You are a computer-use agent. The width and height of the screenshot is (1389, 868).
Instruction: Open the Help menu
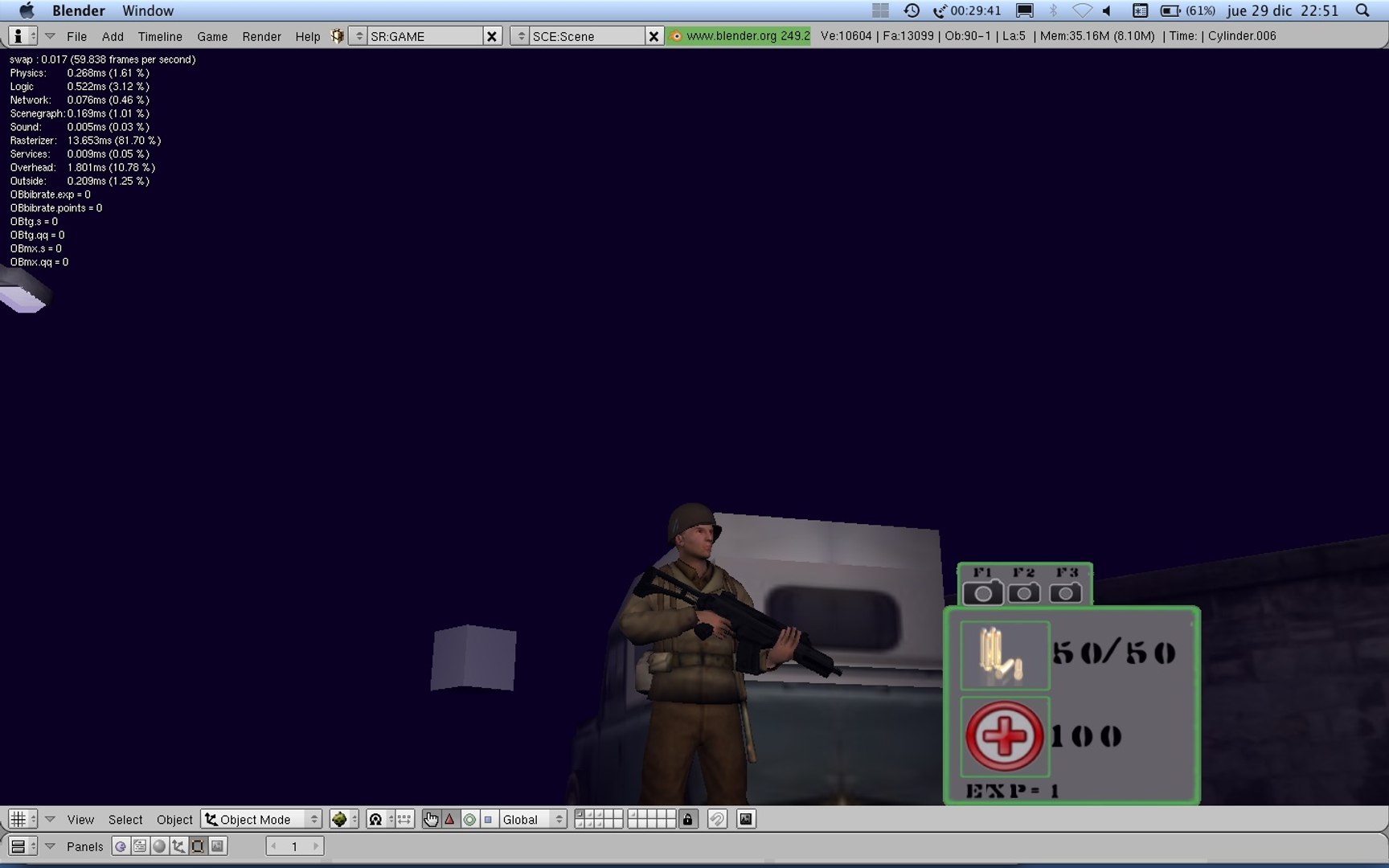click(307, 36)
